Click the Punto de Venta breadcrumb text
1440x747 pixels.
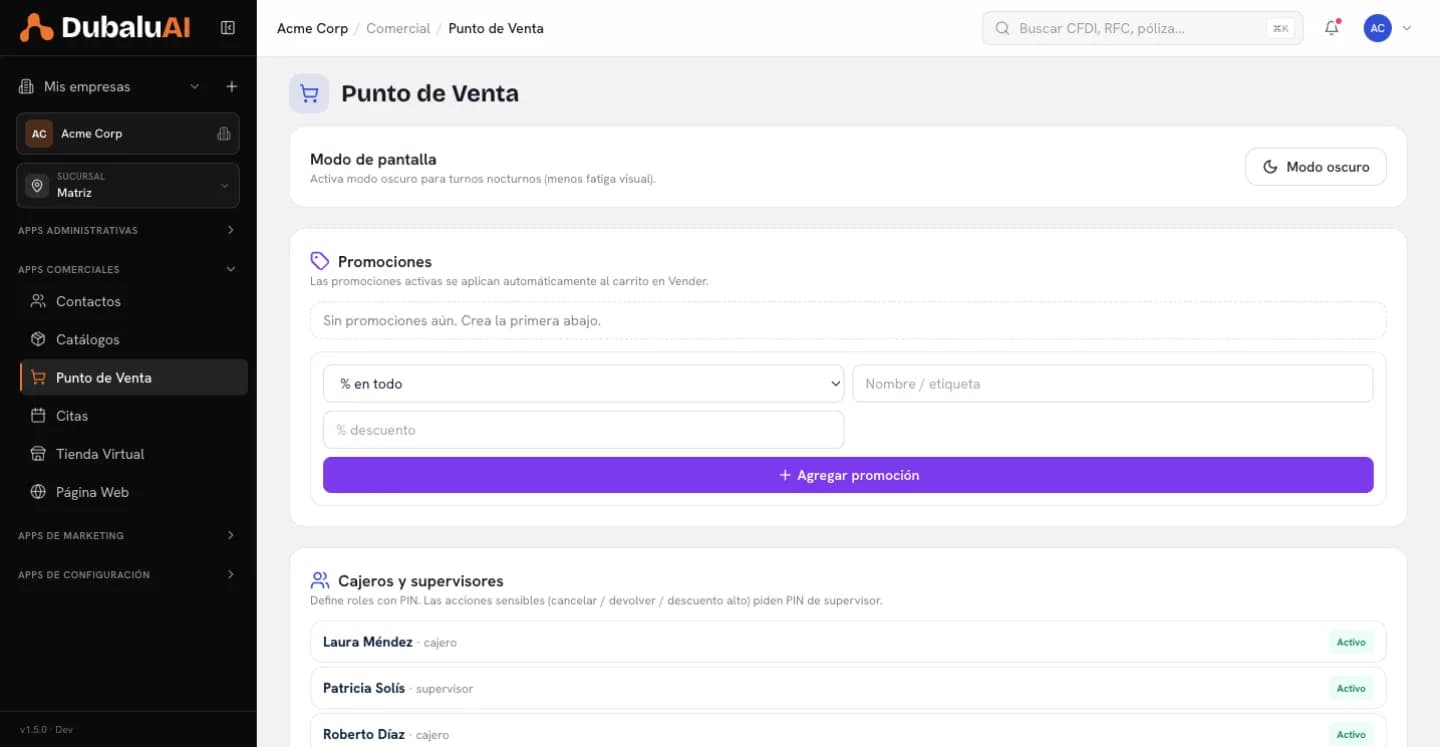click(496, 29)
